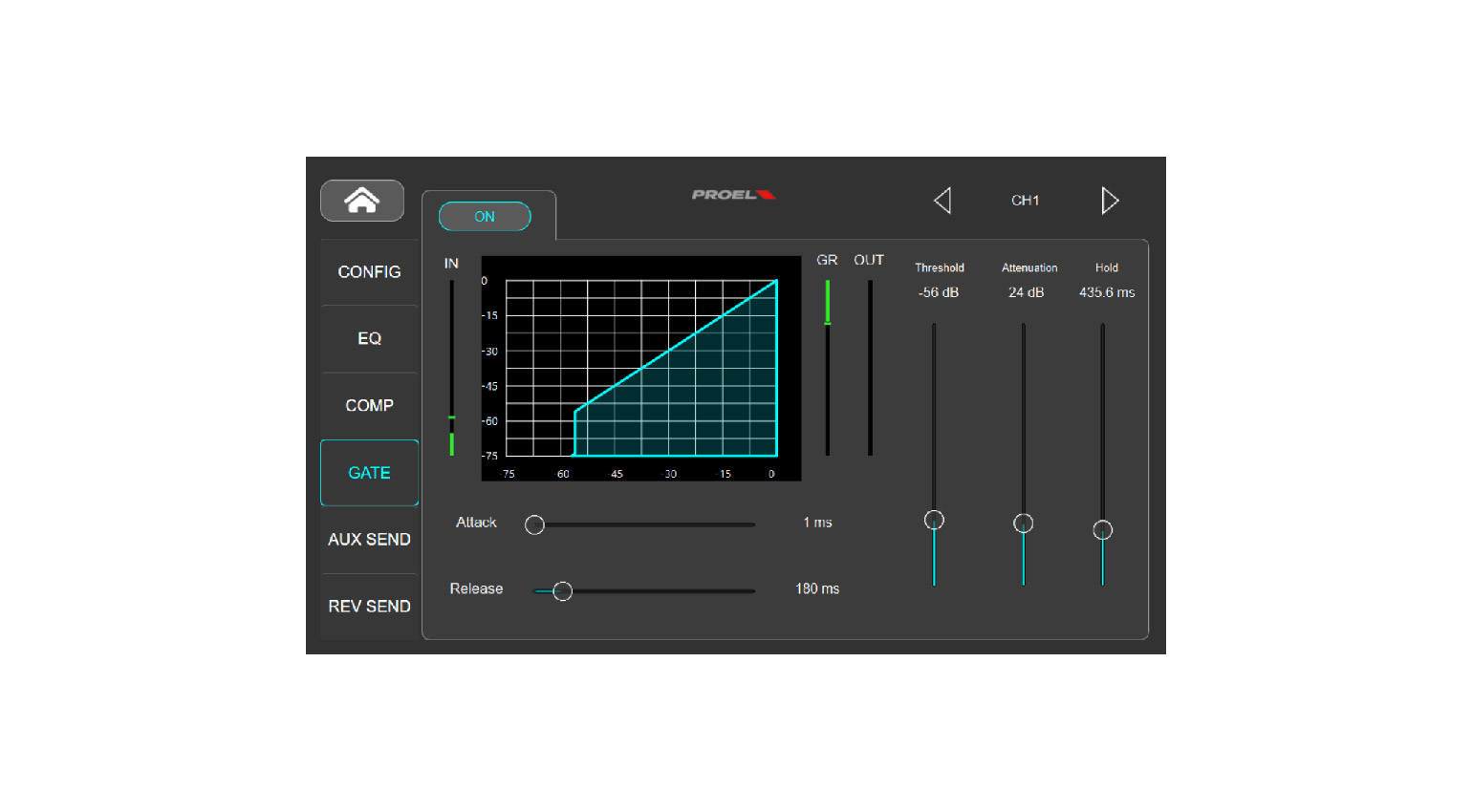Switch to the EQ tab
This screenshot has width=1472, height=812.
(369, 339)
